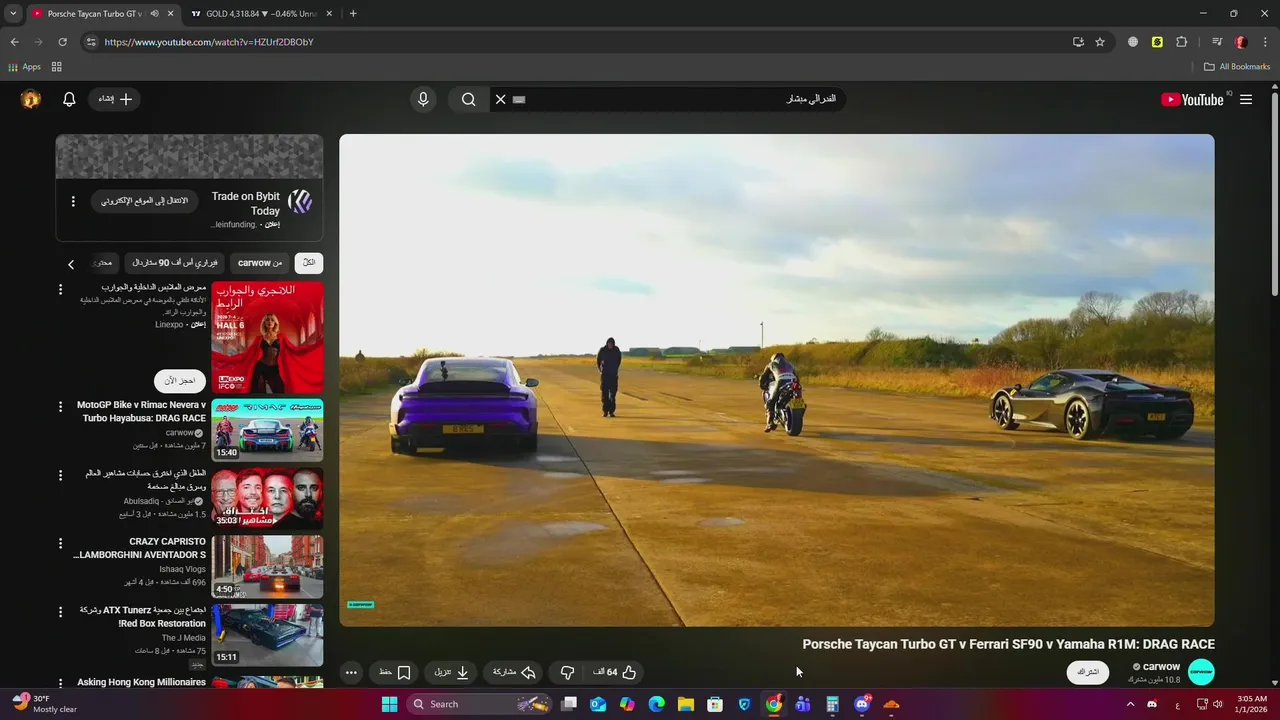This screenshot has height=720, width=1280.
Task: Open the MotoGP Bike v Rimac Nevera thumbnail
Action: (267, 430)
